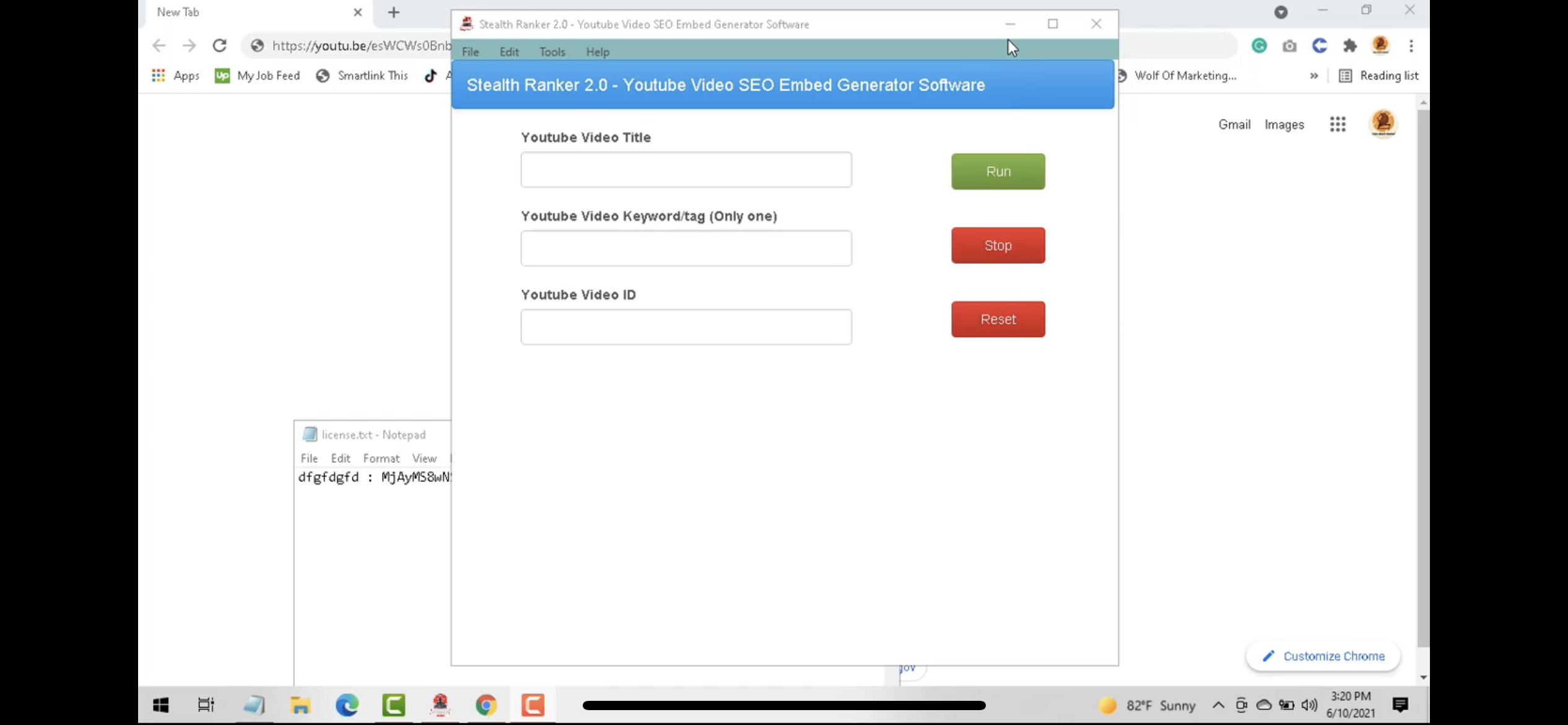Open the Chrome extensions puzzle icon
Viewport: 1568px width, 725px height.
pyautogui.click(x=1349, y=46)
